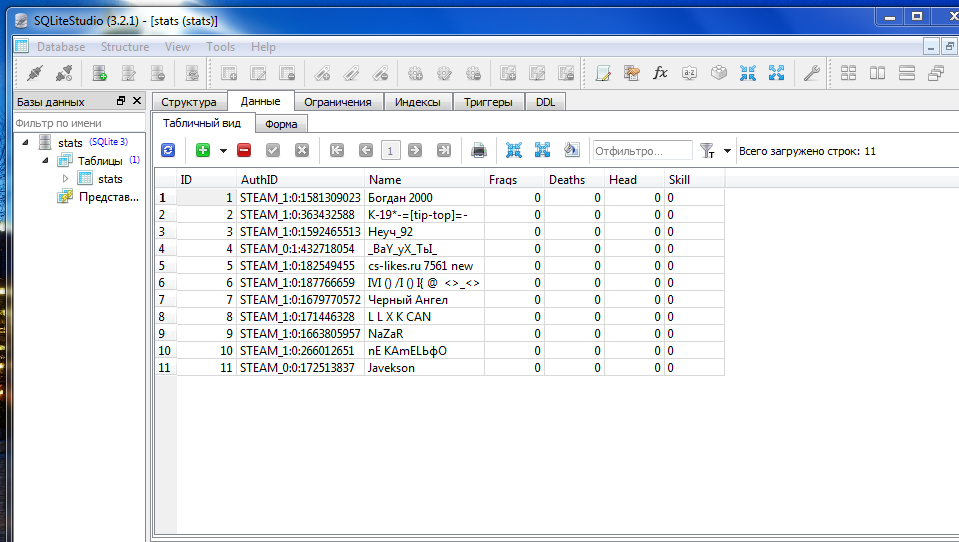Image resolution: width=959 pixels, height=542 pixels.
Task: Populate table icon next to filter box
Action: pyautogui.click(x=572, y=150)
